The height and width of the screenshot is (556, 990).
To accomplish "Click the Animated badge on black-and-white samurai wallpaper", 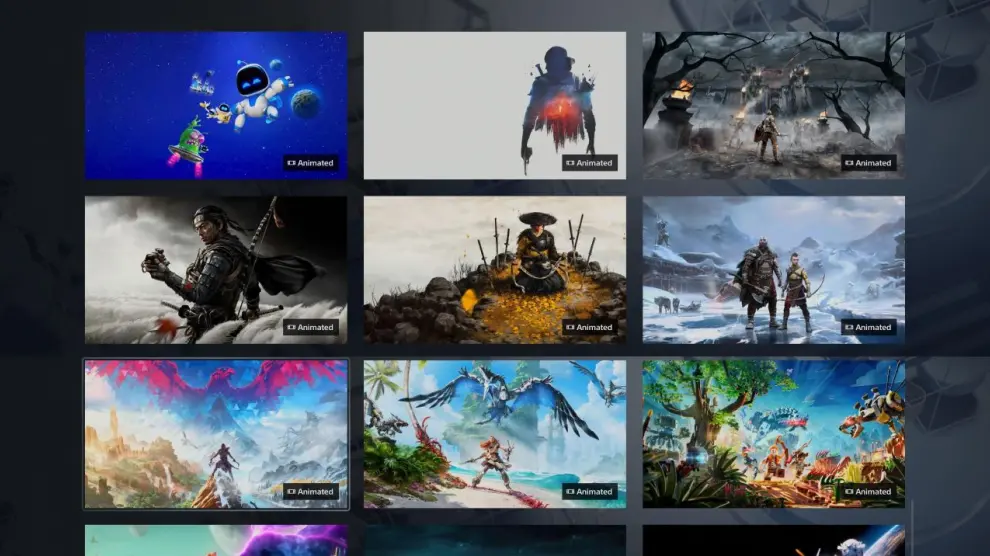I will [x=311, y=327].
